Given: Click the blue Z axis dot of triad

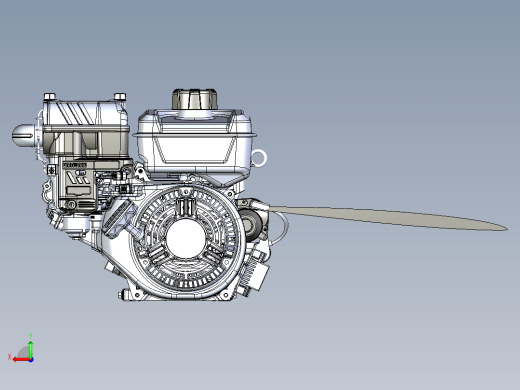Looking at the screenshot, I should point(31,360).
